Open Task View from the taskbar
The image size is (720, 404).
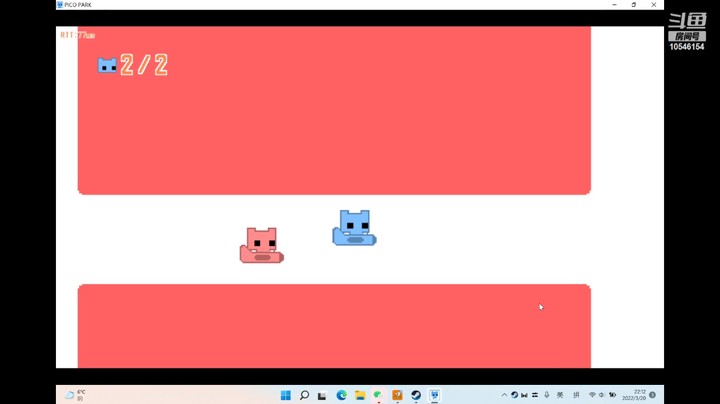pos(322,395)
